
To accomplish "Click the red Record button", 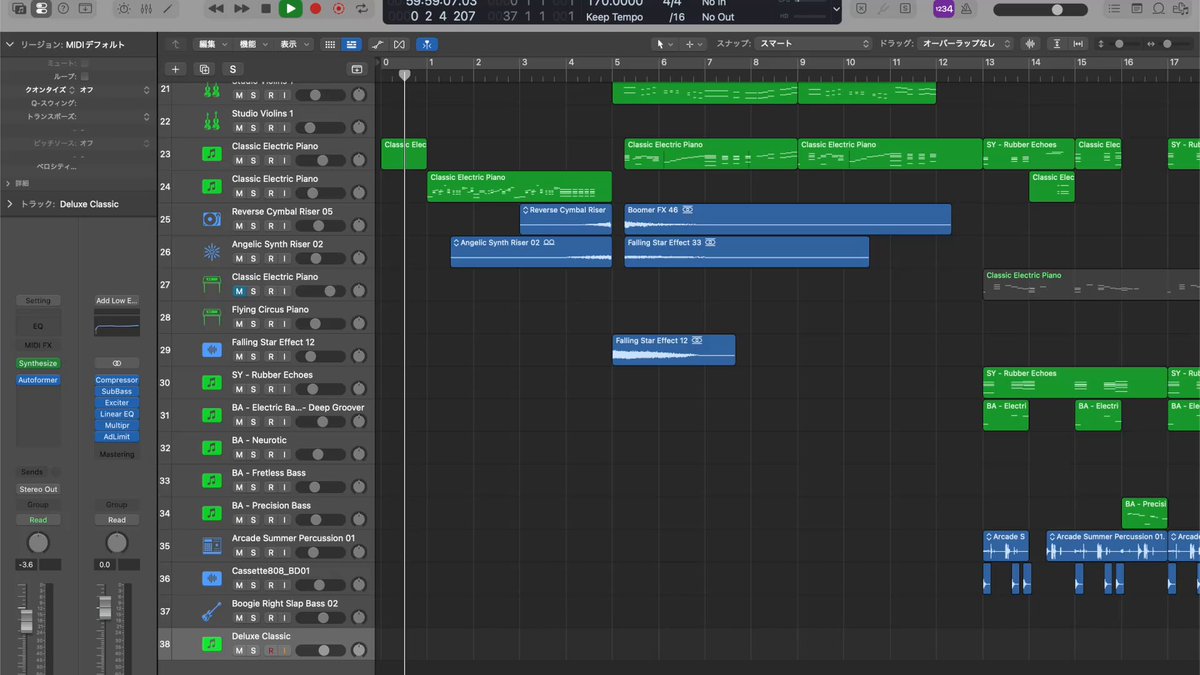I will coord(315,9).
